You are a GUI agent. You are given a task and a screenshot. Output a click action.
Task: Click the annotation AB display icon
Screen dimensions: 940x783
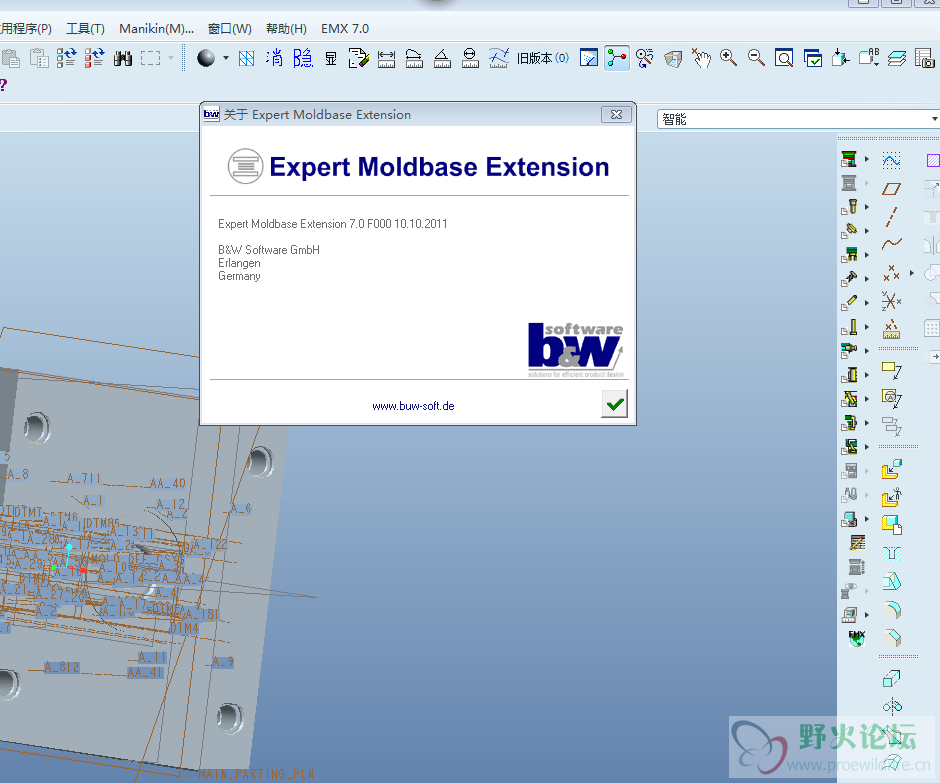pos(869,58)
